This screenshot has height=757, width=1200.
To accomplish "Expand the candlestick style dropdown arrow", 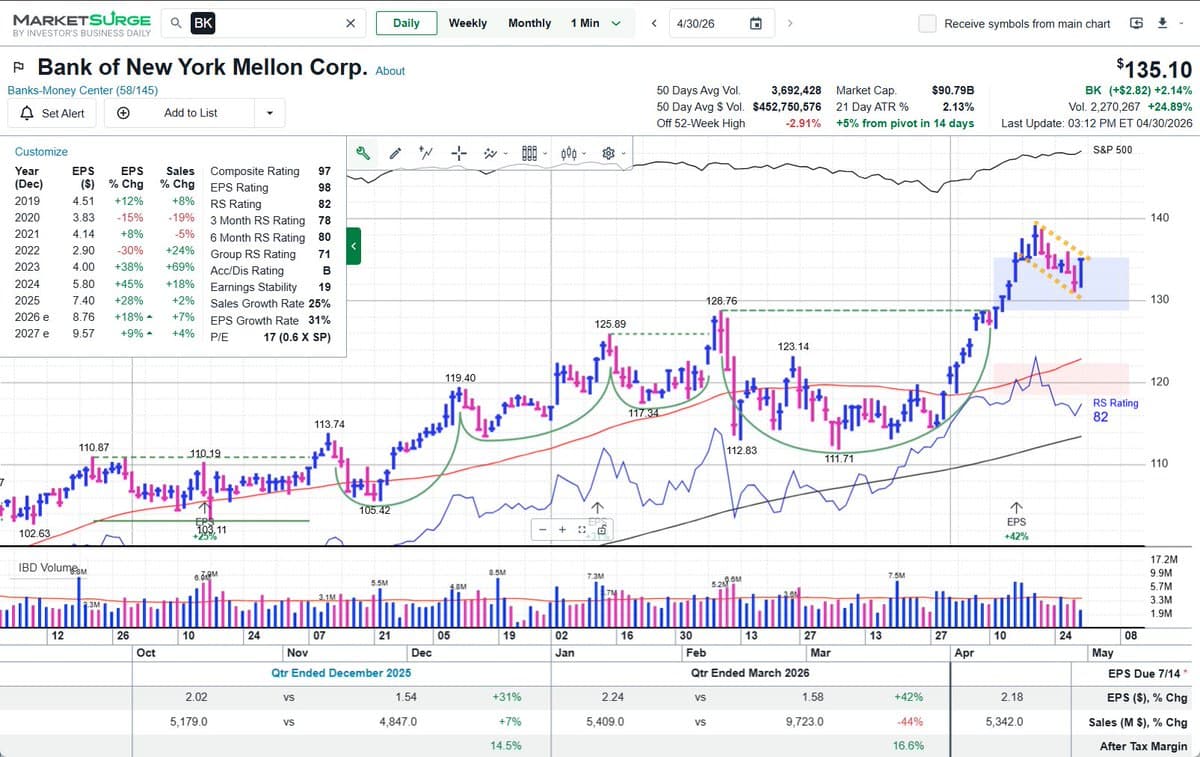I will tap(584, 154).
